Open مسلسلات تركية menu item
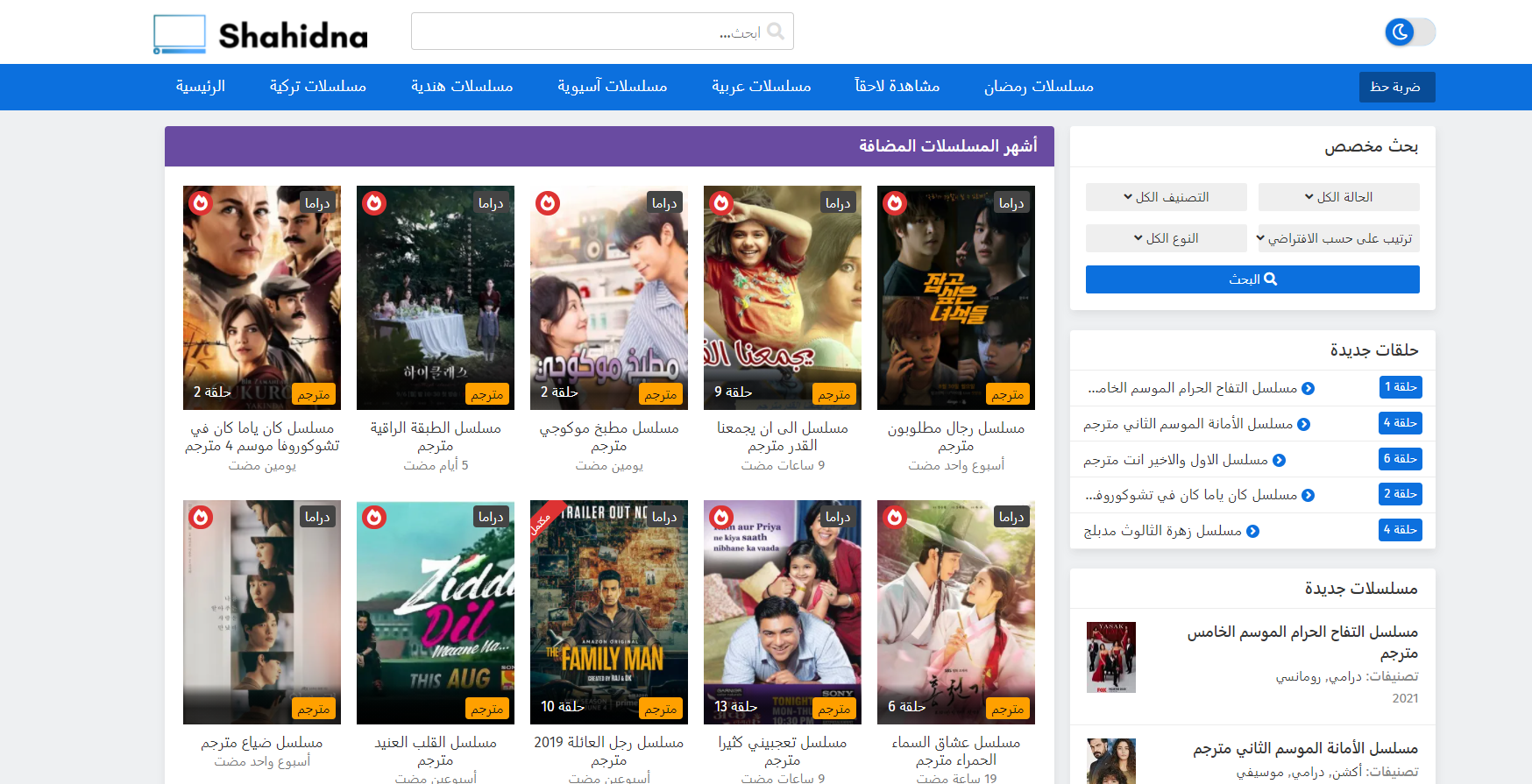Viewport: 1532px width, 784px height. click(x=318, y=87)
